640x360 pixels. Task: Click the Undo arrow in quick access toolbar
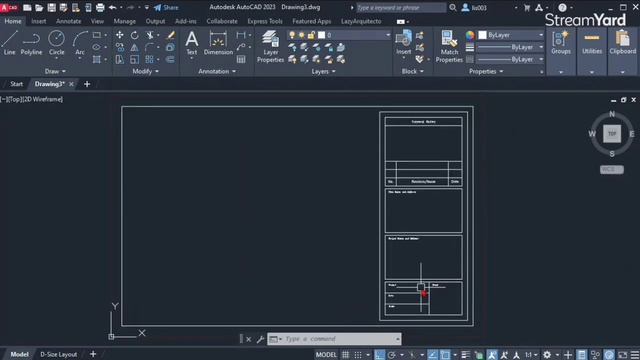pos(113,7)
